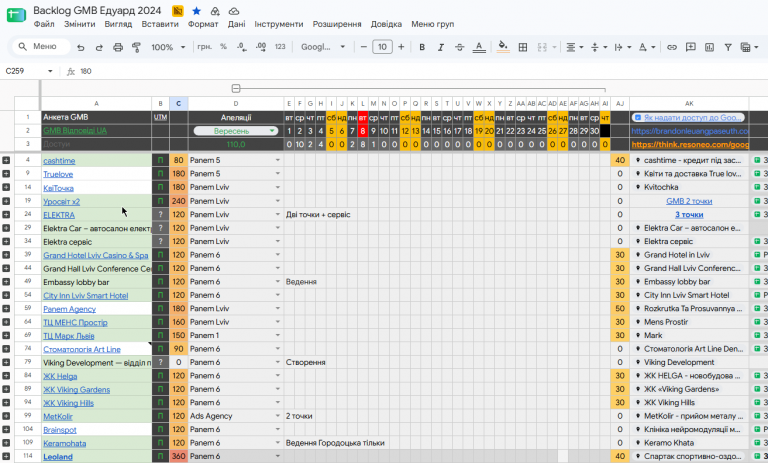Open text rotation options
768x463 pixels.
coord(647,47)
